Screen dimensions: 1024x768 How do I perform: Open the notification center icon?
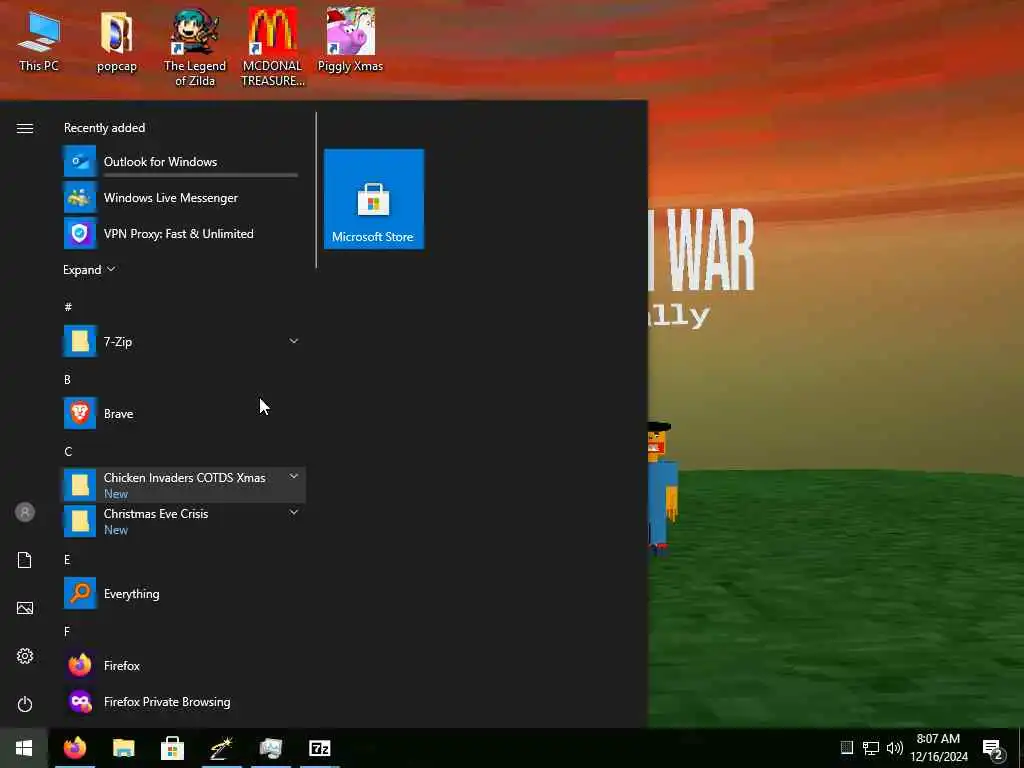993,748
